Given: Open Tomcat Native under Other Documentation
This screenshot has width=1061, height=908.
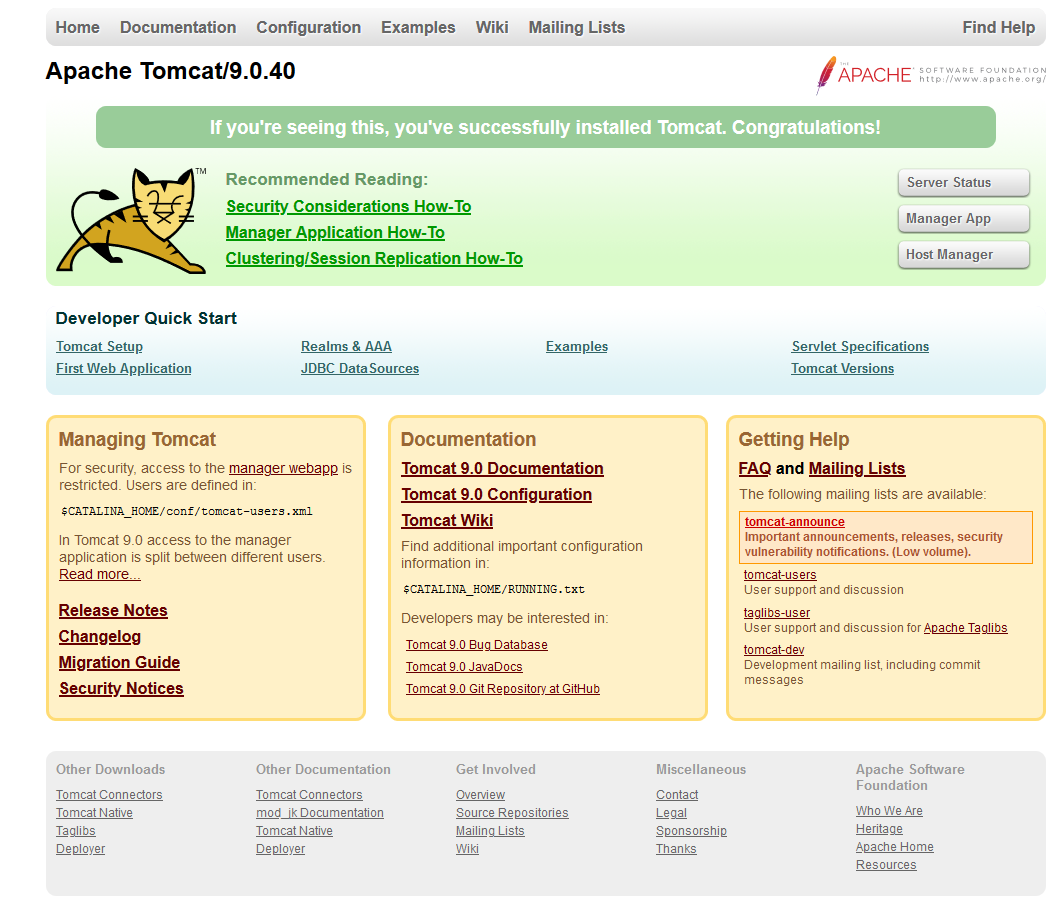Looking at the screenshot, I should (x=294, y=831).
